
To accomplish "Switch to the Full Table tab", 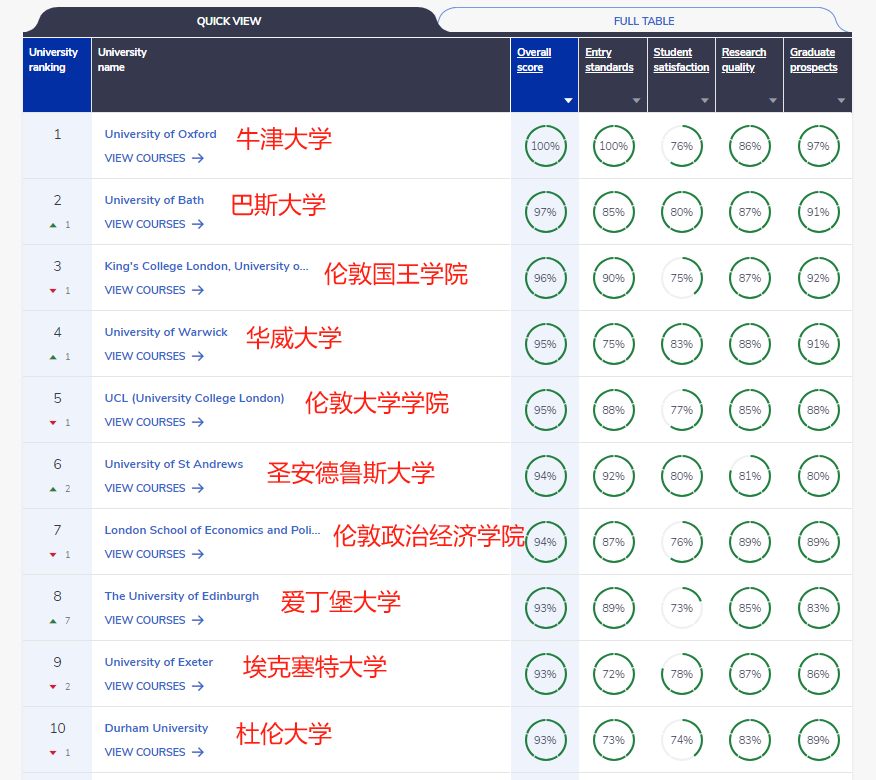I will (644, 21).
